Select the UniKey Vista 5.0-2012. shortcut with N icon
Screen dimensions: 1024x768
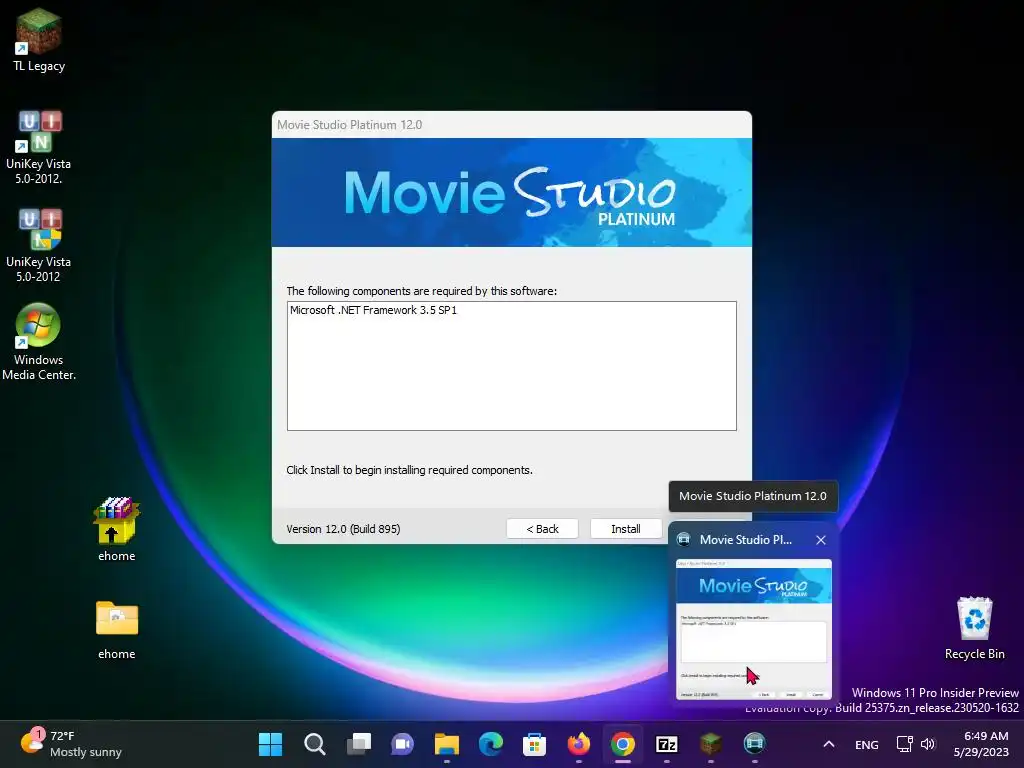click(39, 148)
